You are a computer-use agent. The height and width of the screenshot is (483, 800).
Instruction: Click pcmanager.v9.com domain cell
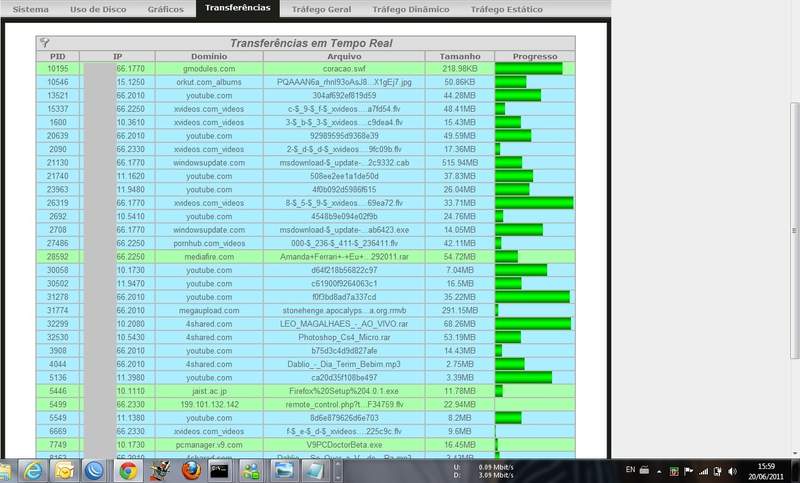tap(209, 445)
